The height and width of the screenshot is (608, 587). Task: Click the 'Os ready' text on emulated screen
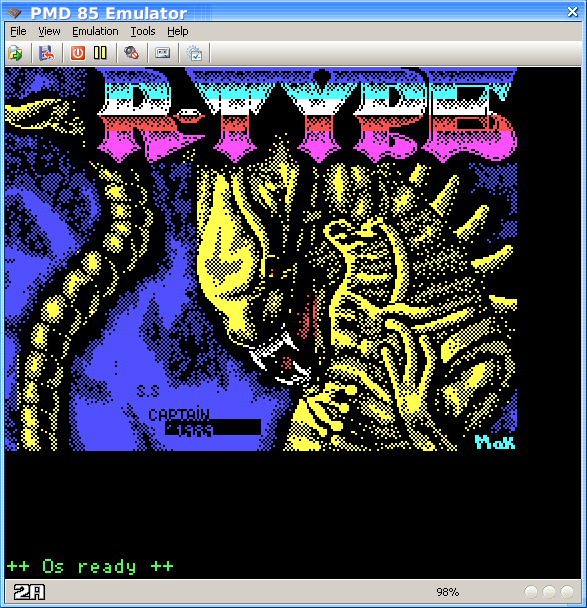[x=90, y=567]
